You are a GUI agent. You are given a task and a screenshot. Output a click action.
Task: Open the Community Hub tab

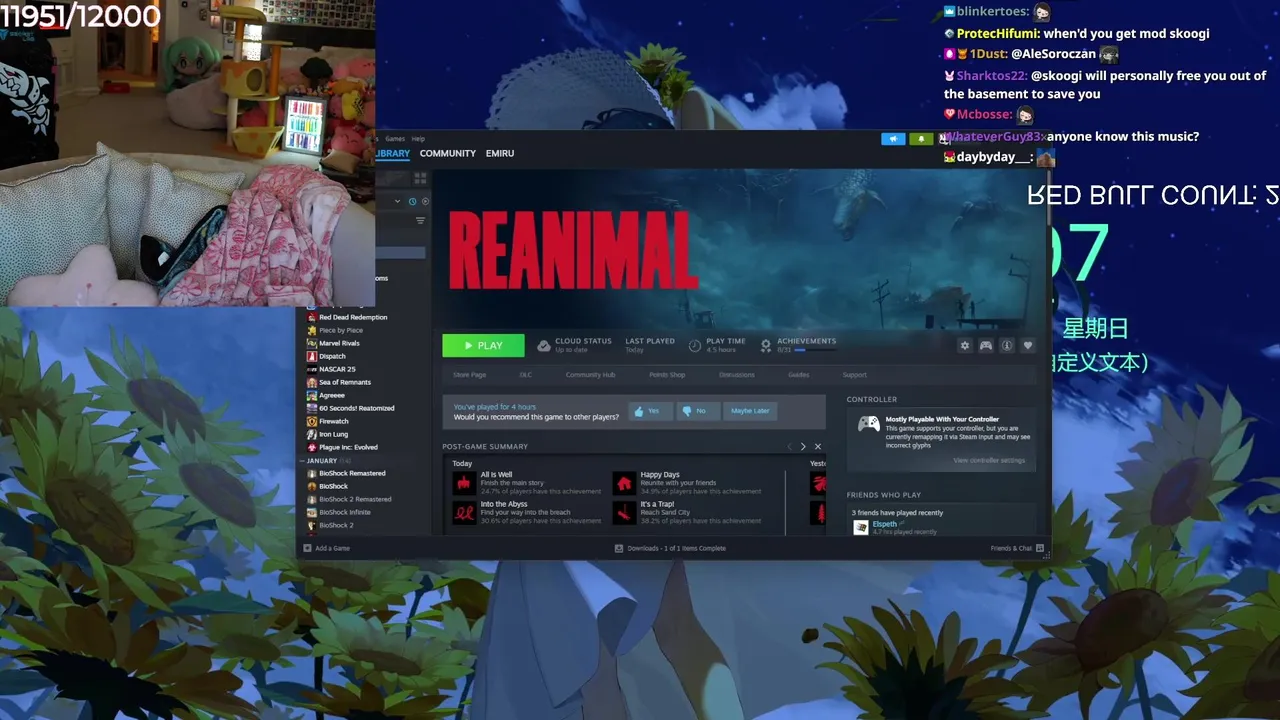(590, 375)
